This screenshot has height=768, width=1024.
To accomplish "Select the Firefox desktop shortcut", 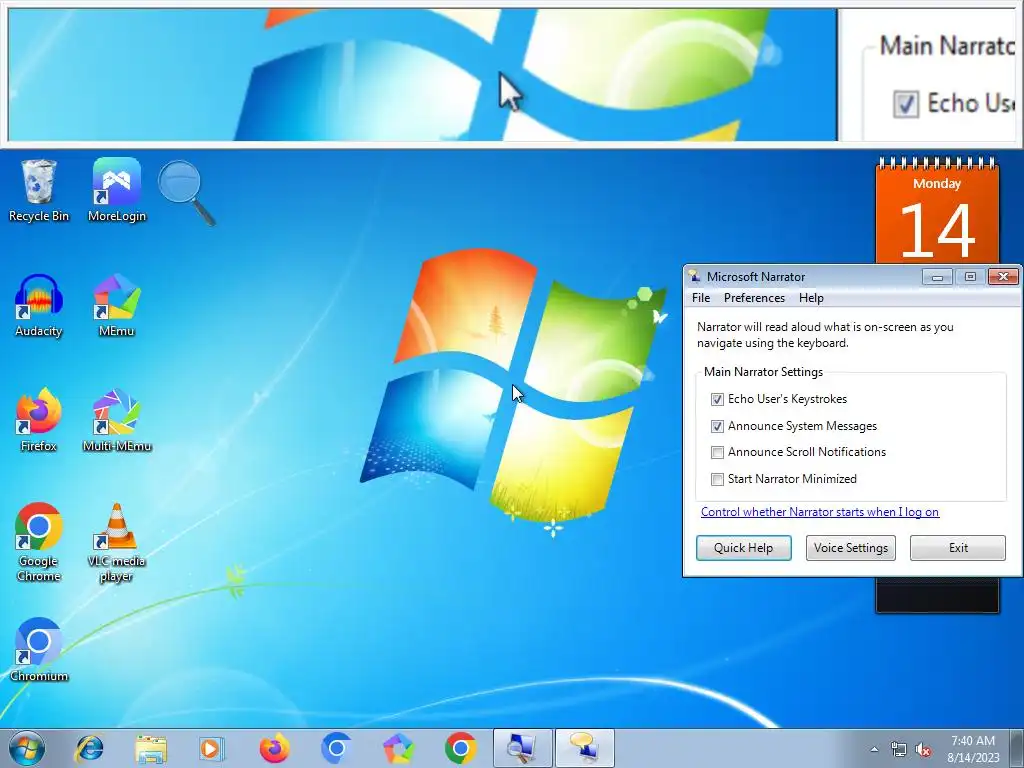I will (x=39, y=421).
